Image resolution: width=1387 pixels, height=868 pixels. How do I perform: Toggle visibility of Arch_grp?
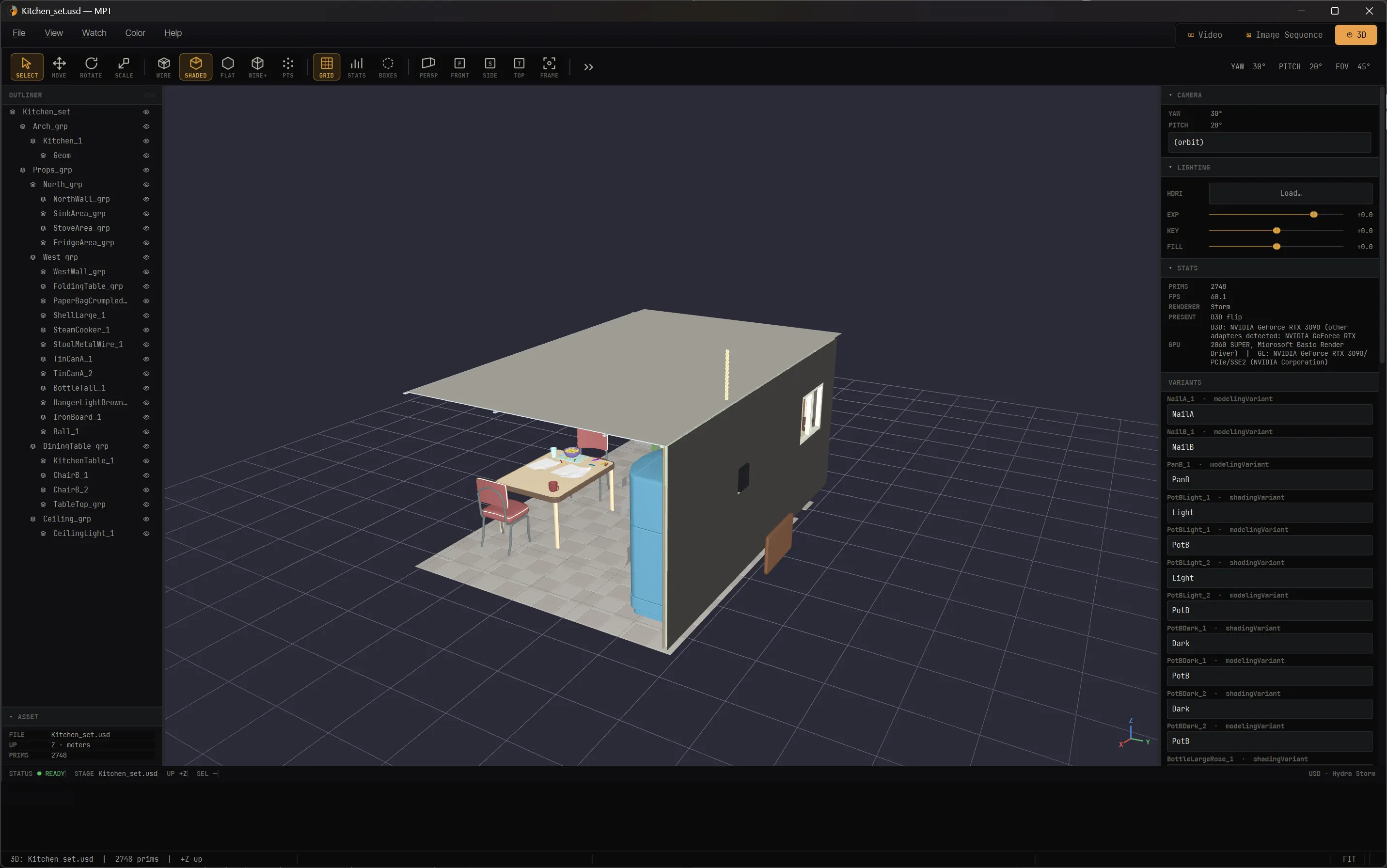(146, 126)
